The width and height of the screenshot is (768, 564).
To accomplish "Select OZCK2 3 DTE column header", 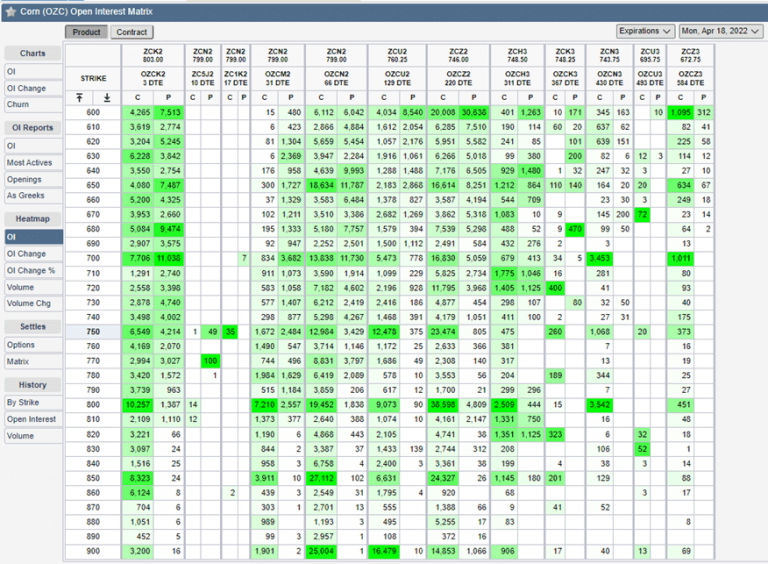I will coord(153,78).
